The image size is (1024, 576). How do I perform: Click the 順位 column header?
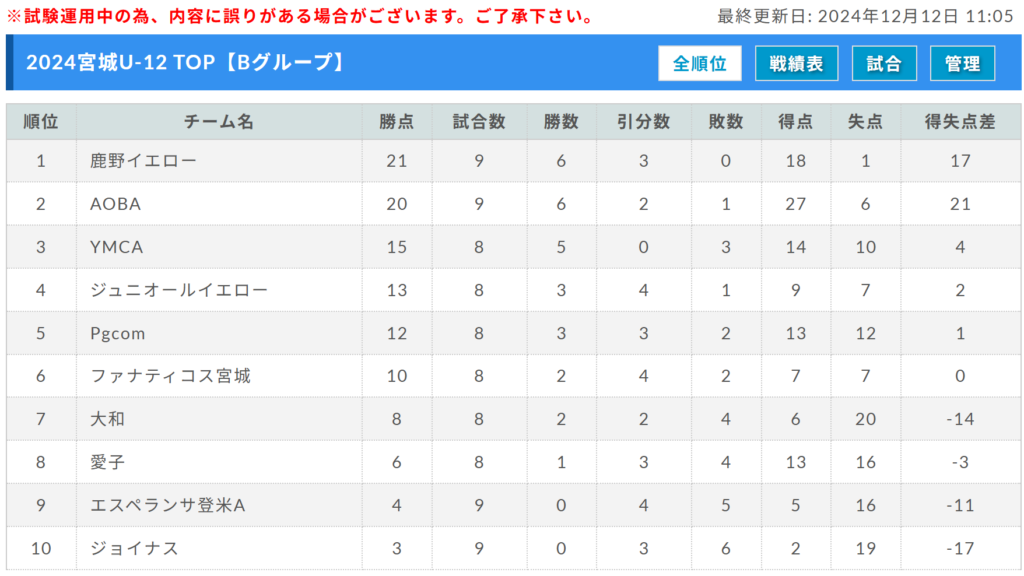coord(41,122)
